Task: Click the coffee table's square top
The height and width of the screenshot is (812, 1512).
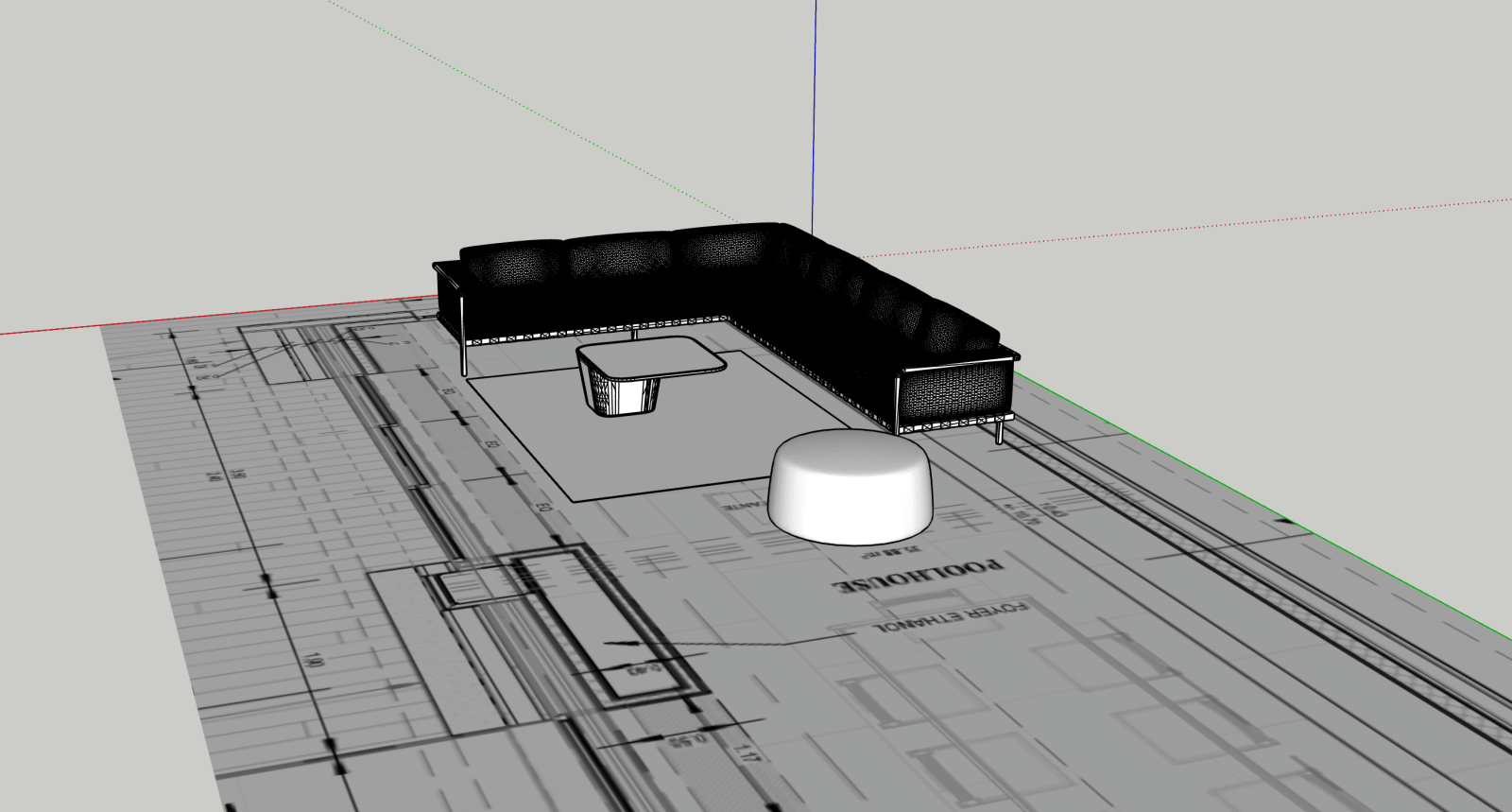Action: click(x=650, y=357)
